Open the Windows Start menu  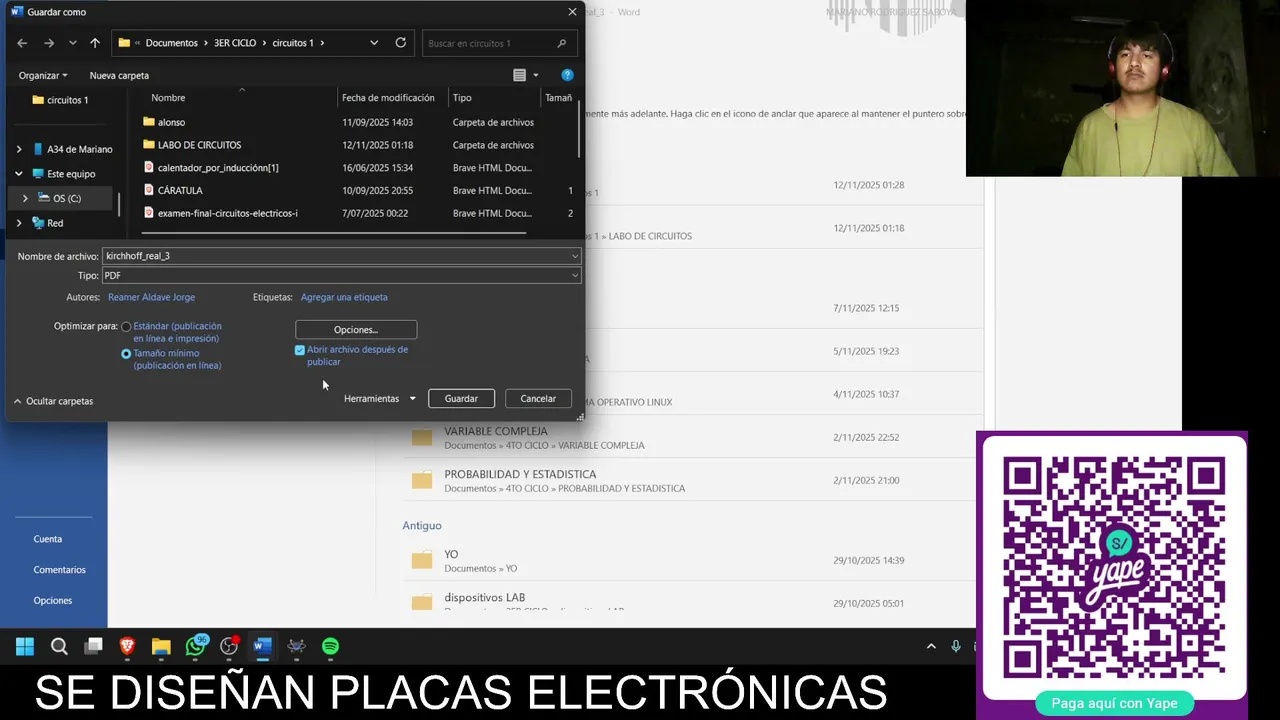25,646
